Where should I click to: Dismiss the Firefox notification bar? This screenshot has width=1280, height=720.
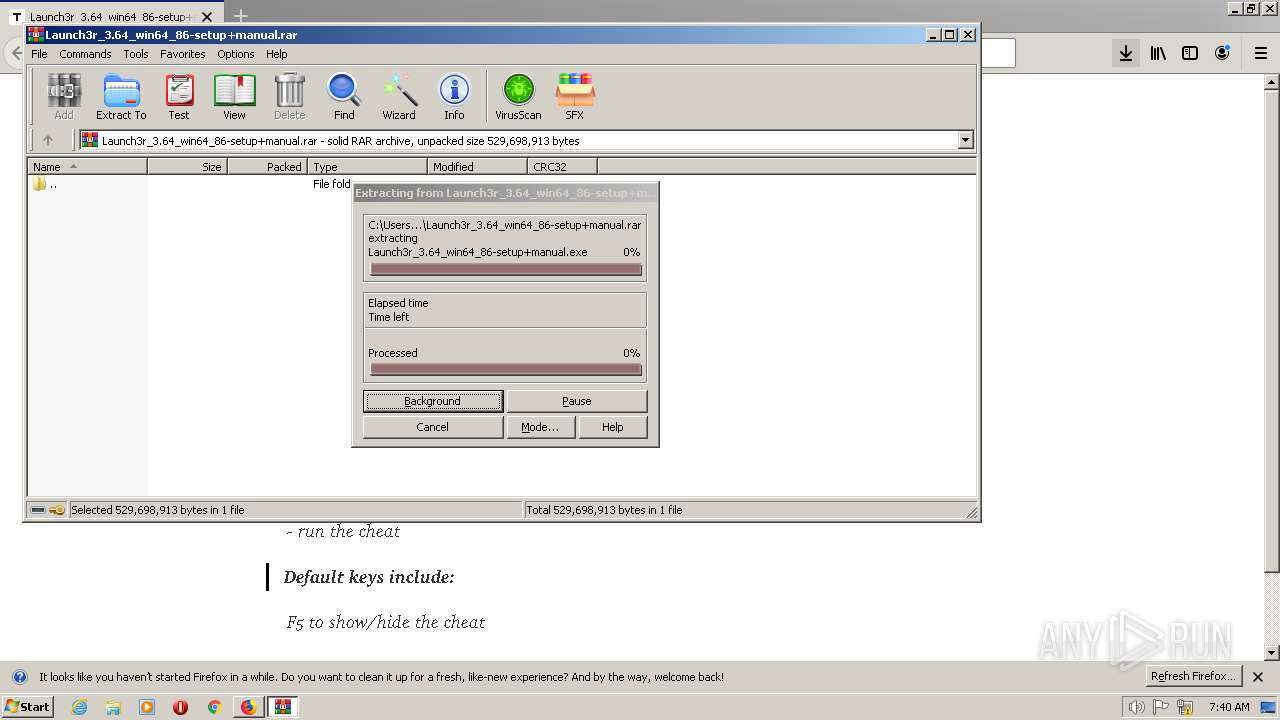coord(1258,677)
